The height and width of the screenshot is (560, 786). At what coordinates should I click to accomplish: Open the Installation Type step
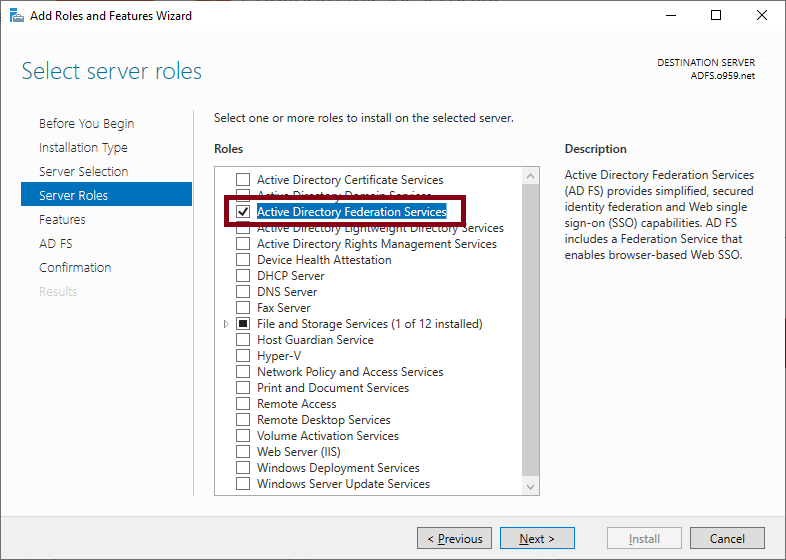[x=83, y=147]
